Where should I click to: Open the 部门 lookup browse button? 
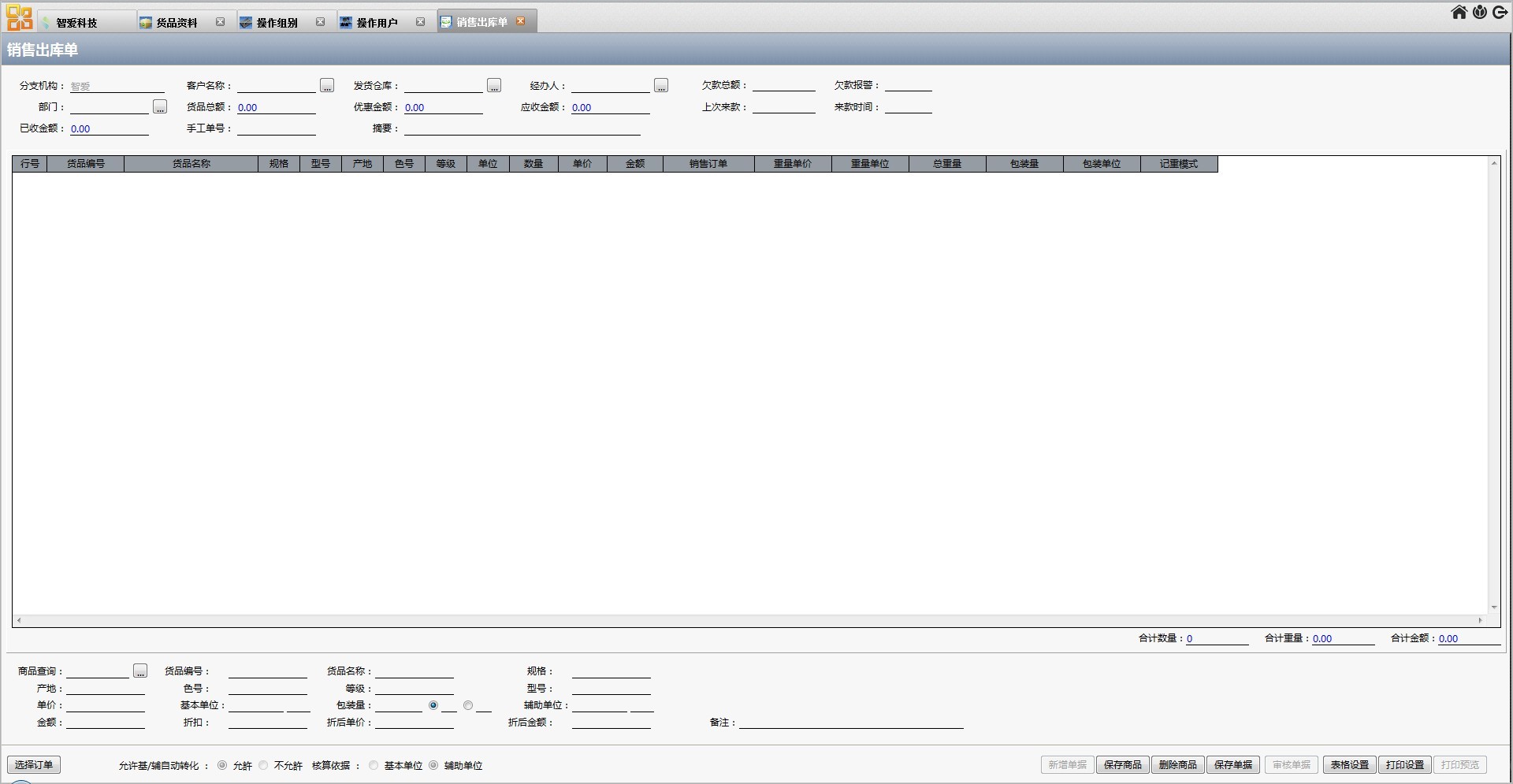click(160, 106)
